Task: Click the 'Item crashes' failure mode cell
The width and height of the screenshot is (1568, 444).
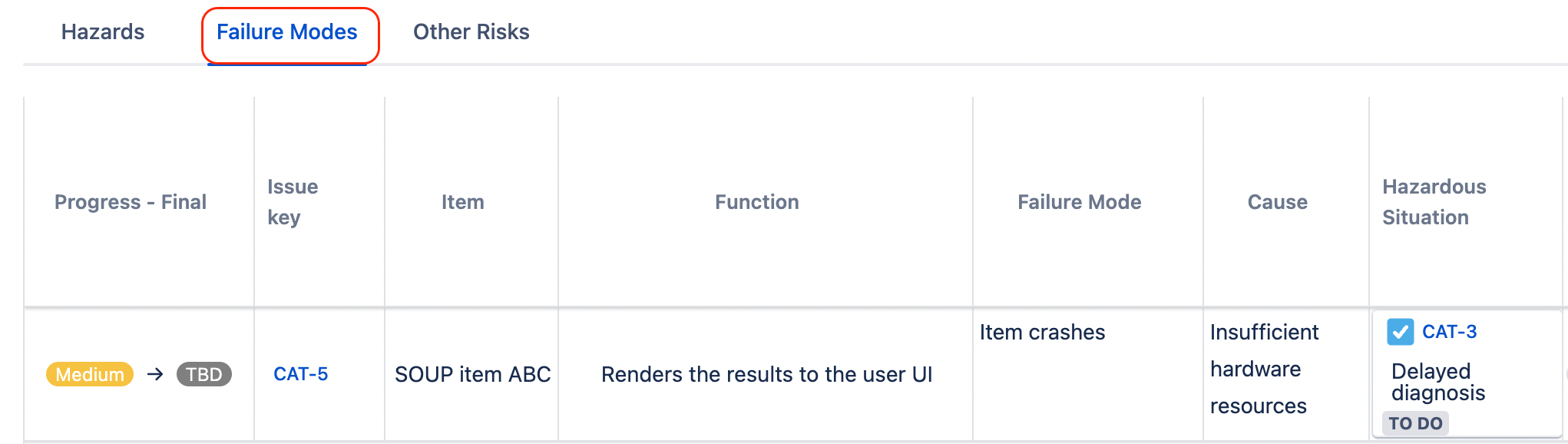Action: coord(1042,333)
